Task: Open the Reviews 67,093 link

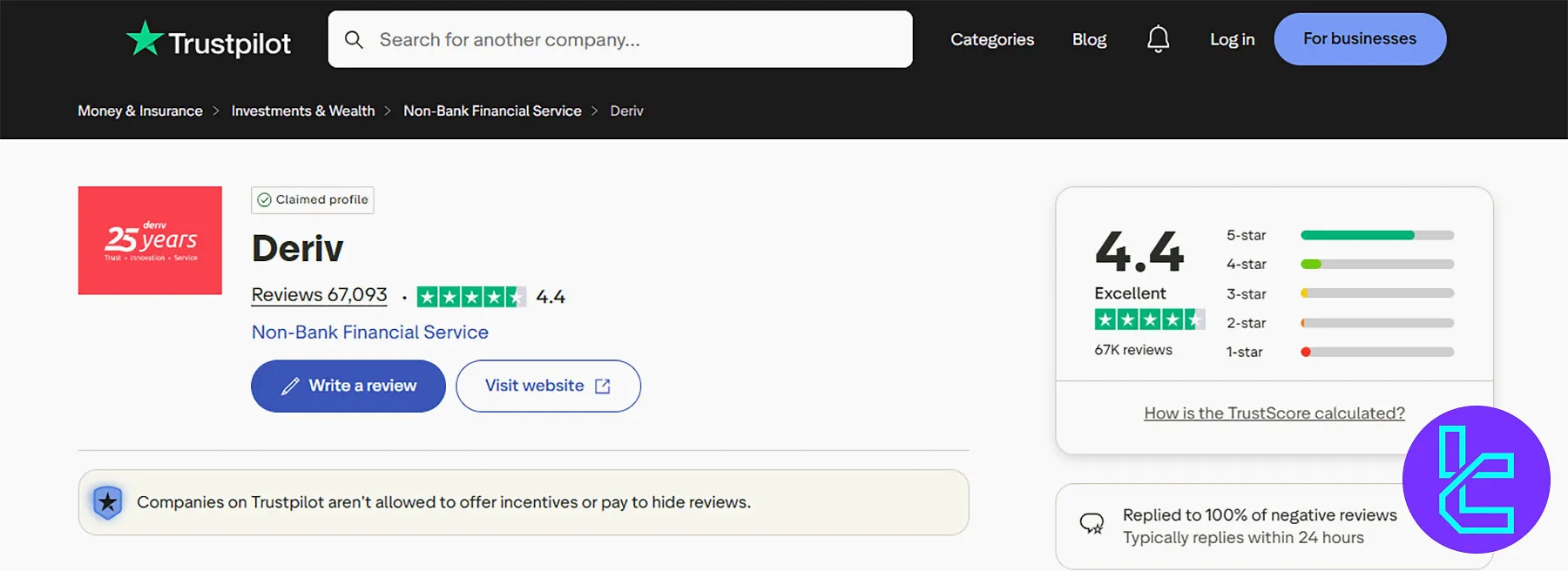Action: point(319,295)
